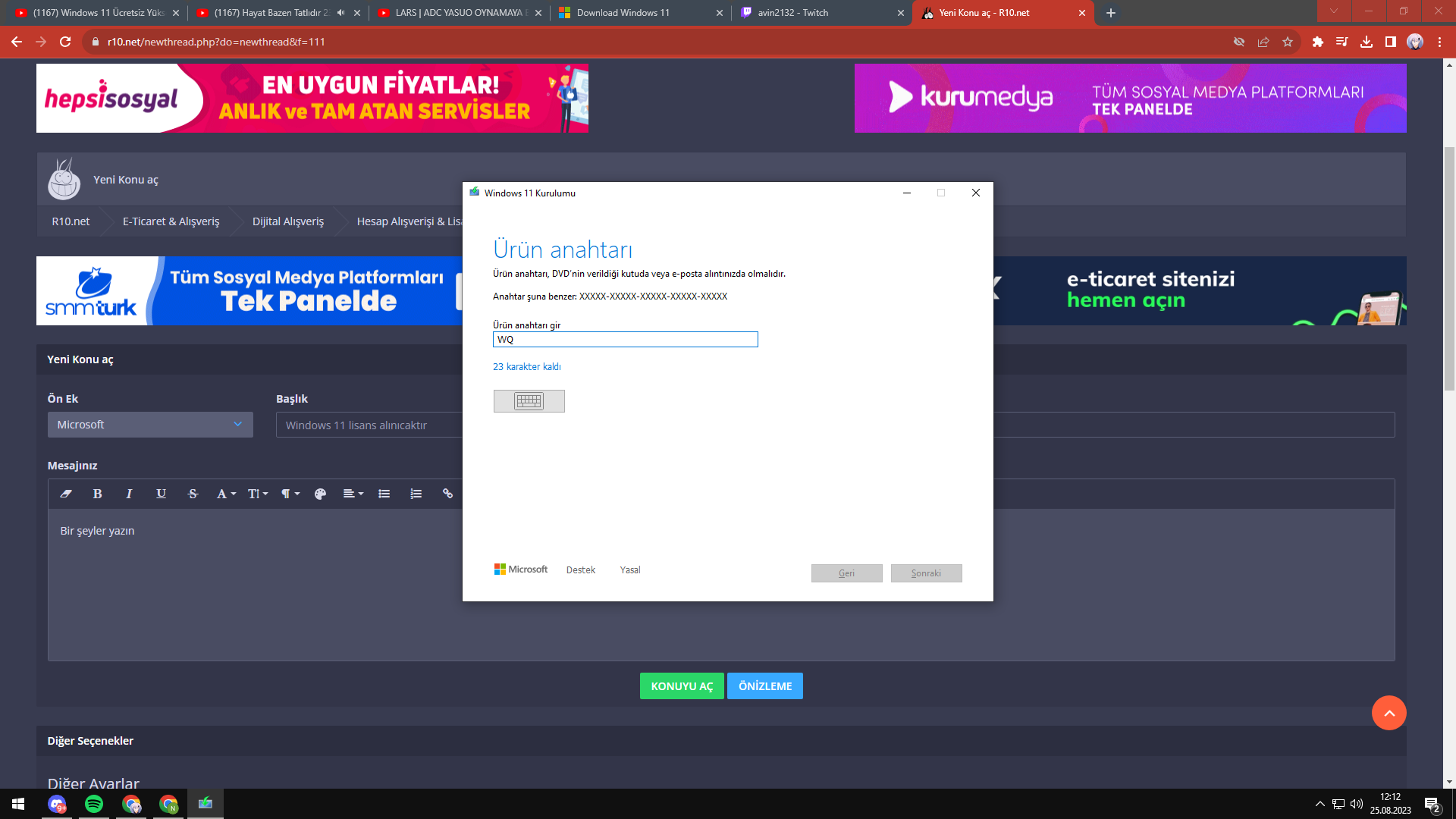
Task: Open the R10.net breadcrumb link
Action: (71, 221)
